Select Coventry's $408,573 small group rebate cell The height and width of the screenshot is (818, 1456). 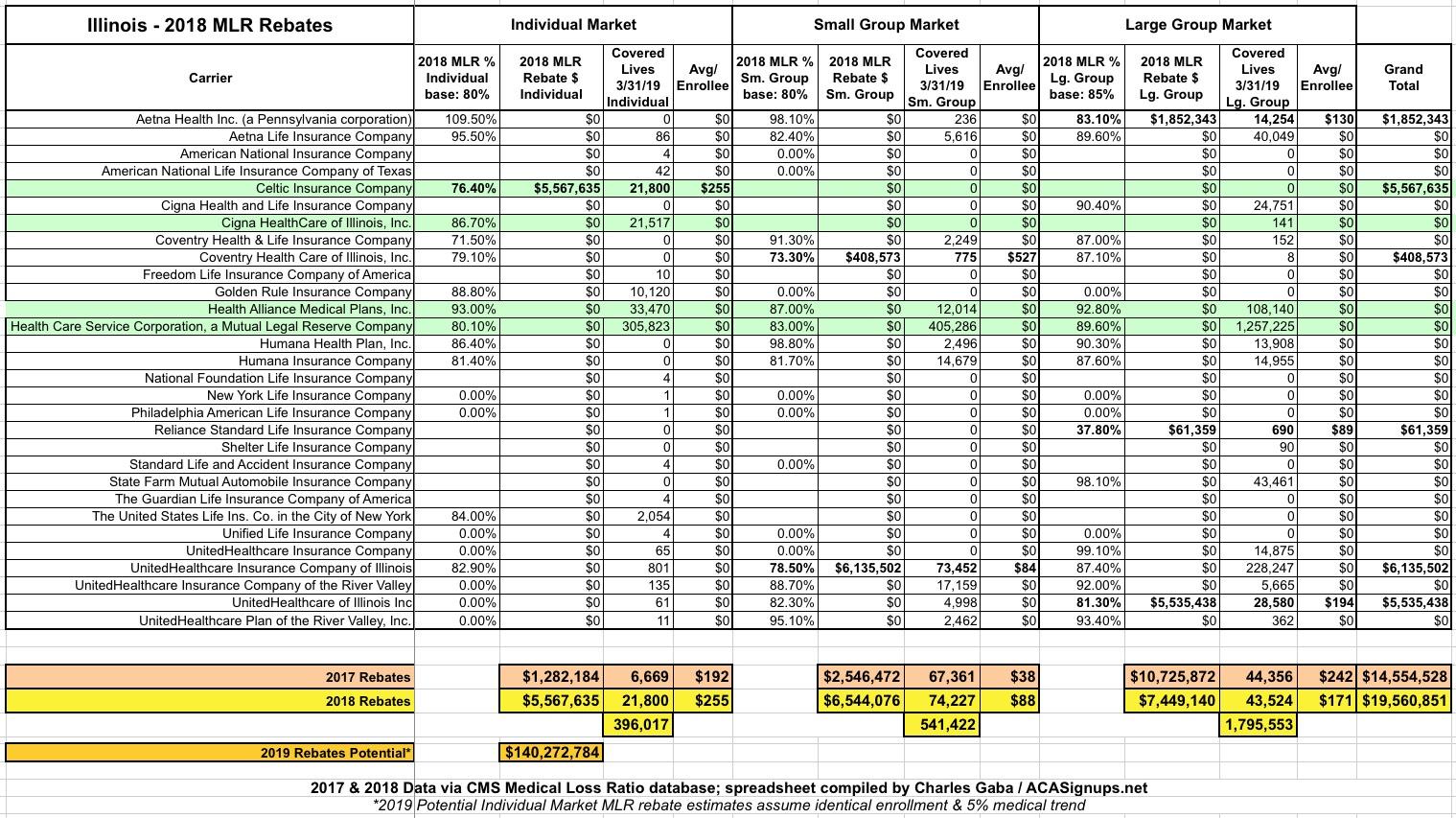click(859, 257)
